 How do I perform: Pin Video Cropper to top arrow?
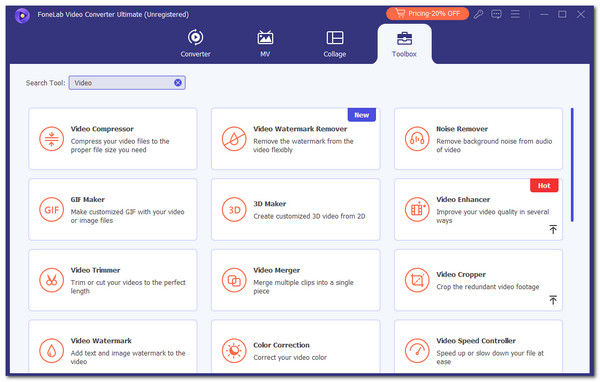[553, 300]
